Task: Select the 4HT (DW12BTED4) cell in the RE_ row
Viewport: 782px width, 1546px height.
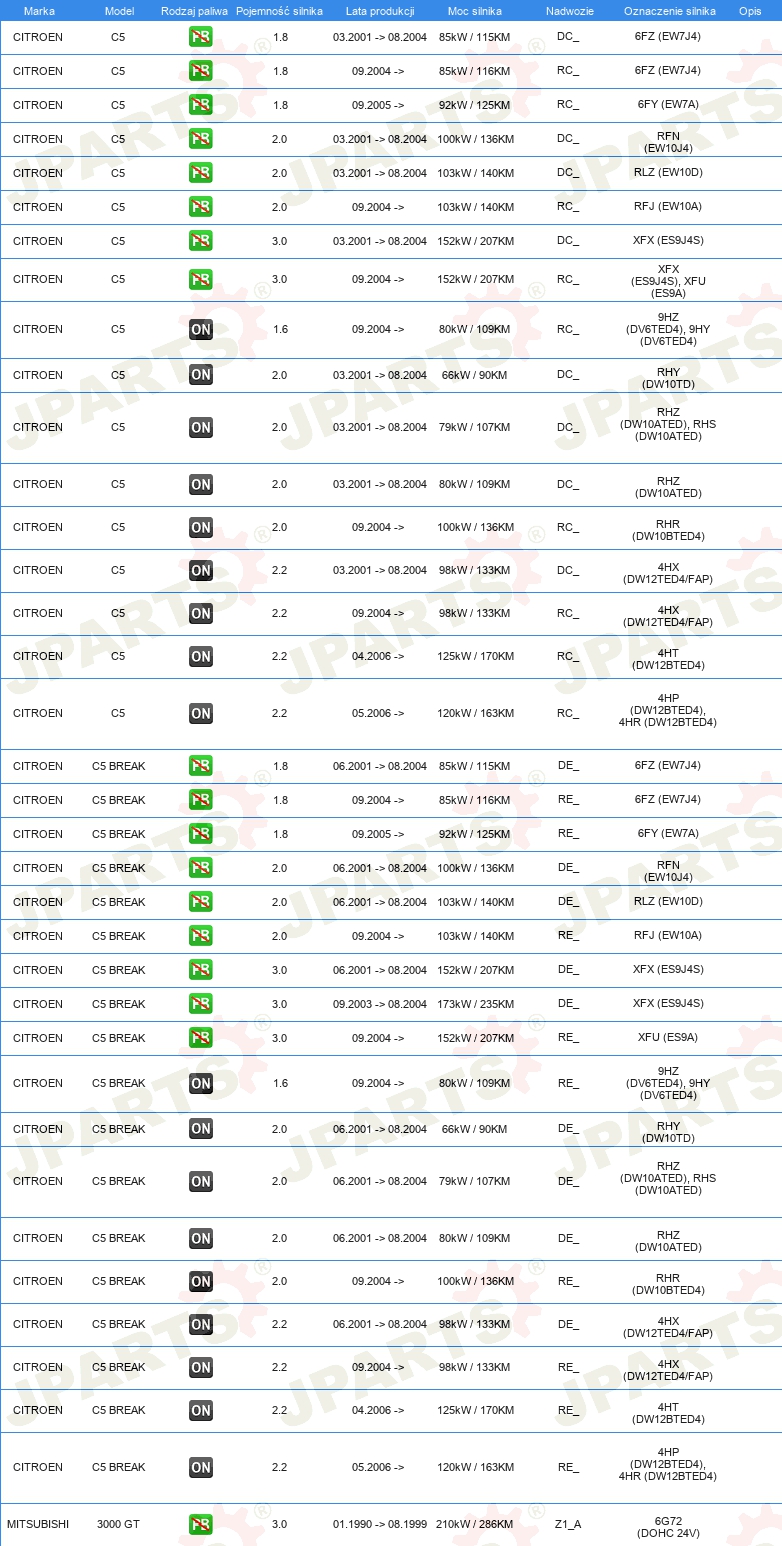Action: 668,1413
